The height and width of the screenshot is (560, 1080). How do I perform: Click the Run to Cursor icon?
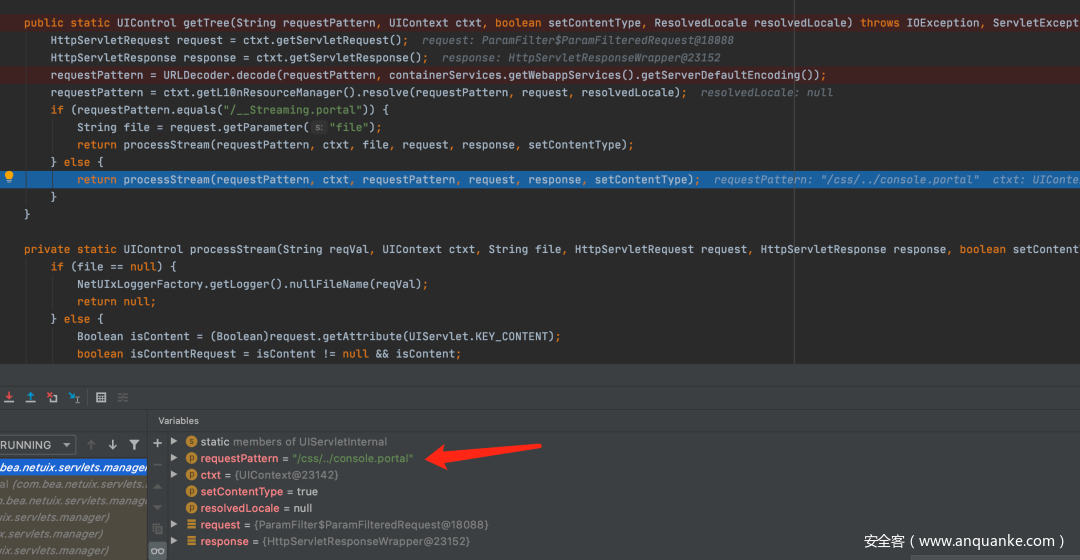[x=74, y=398]
